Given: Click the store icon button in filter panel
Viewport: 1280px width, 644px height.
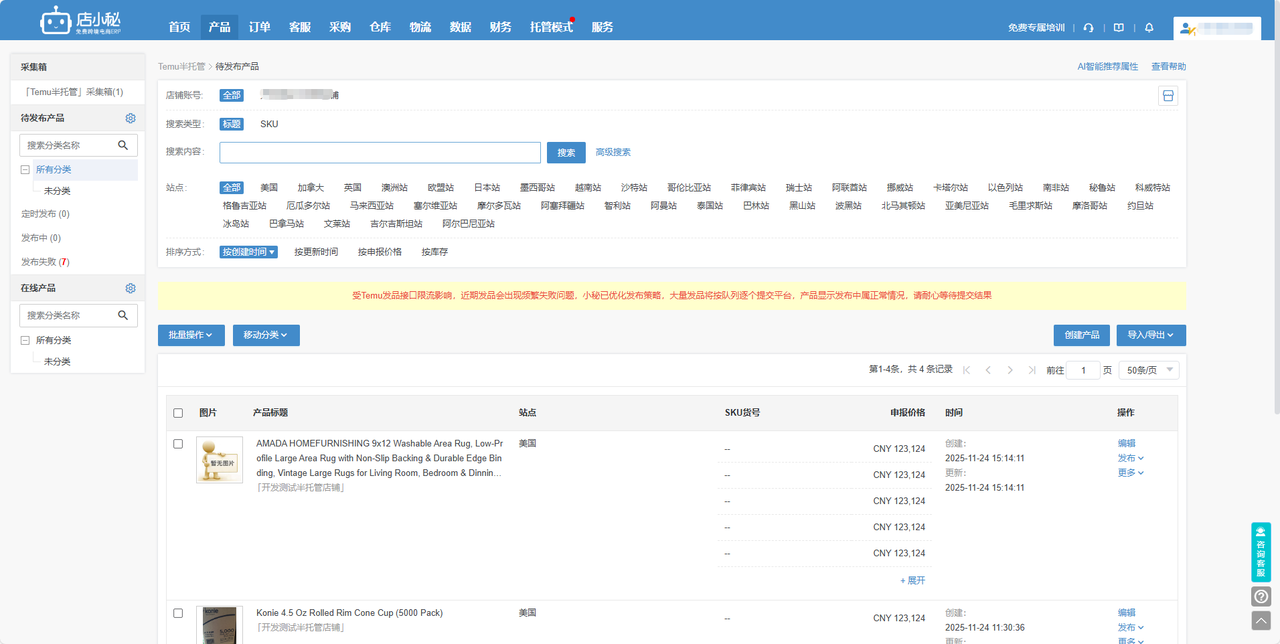Looking at the screenshot, I should (1167, 96).
